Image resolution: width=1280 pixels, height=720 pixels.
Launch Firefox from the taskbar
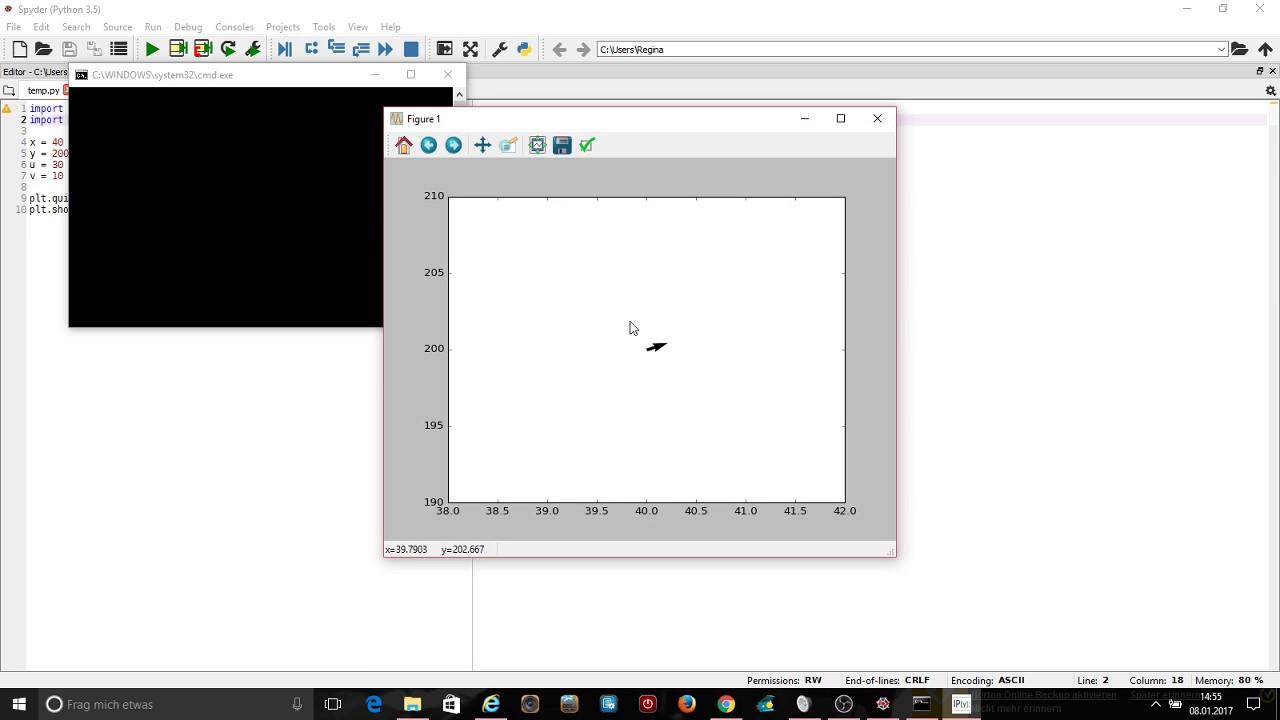point(686,704)
